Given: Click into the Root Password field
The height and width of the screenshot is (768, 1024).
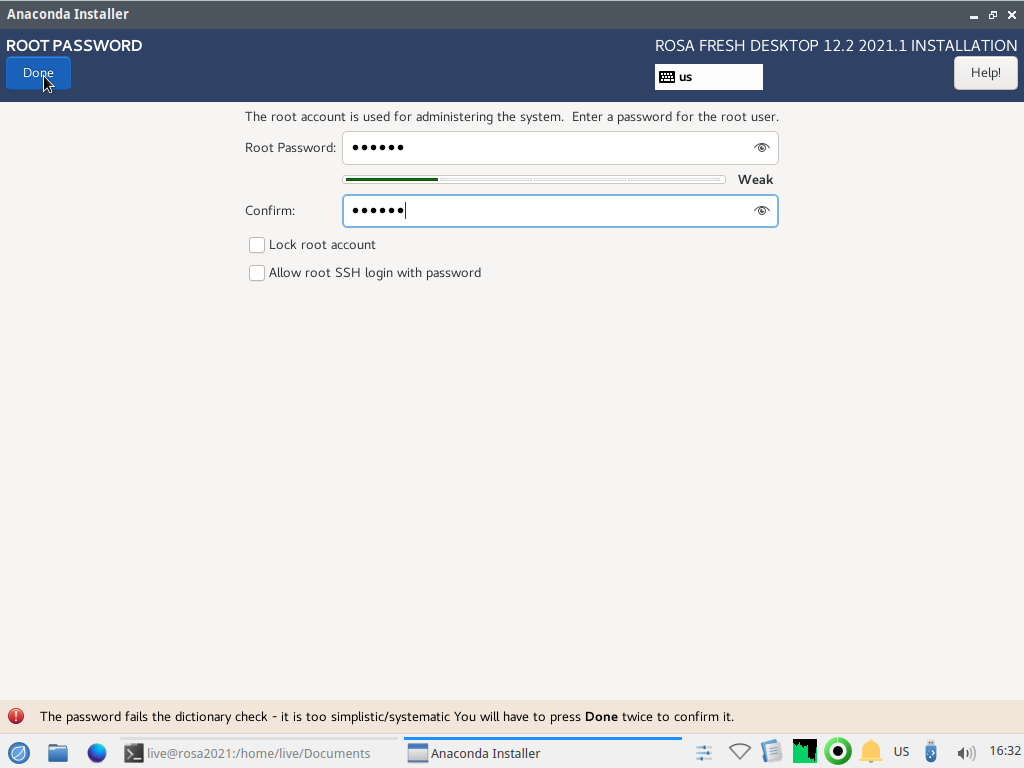Looking at the screenshot, I should [x=545, y=148].
